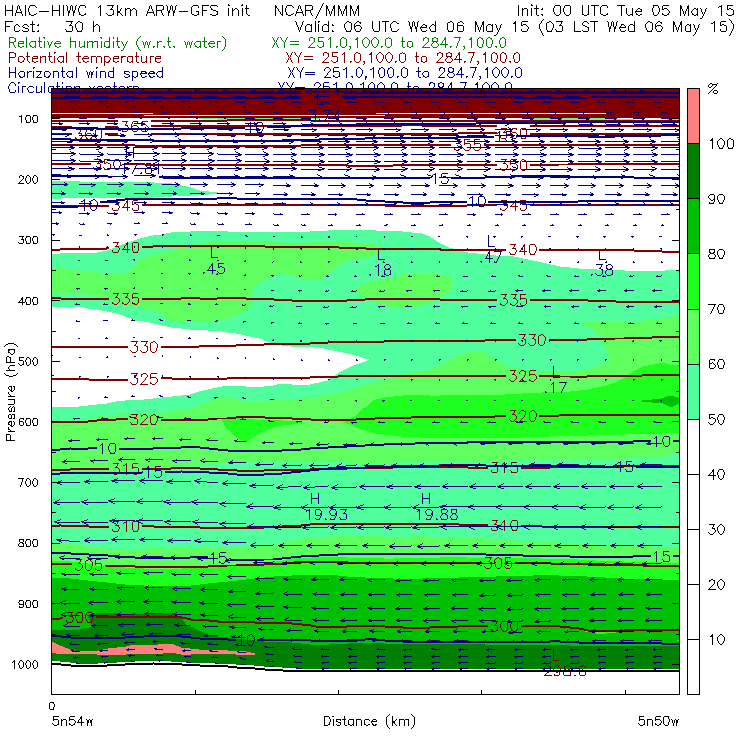
Task: Pick the 80–90% green colorbar segment
Action: pyautogui.click(x=693, y=226)
